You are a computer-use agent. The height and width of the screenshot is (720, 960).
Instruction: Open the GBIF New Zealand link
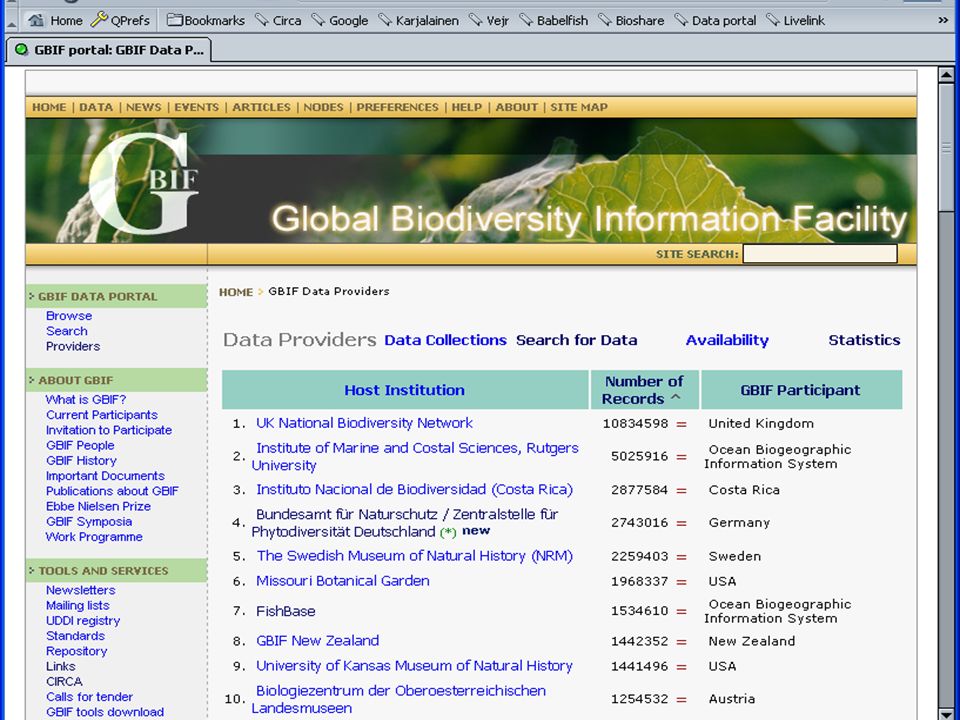point(318,641)
